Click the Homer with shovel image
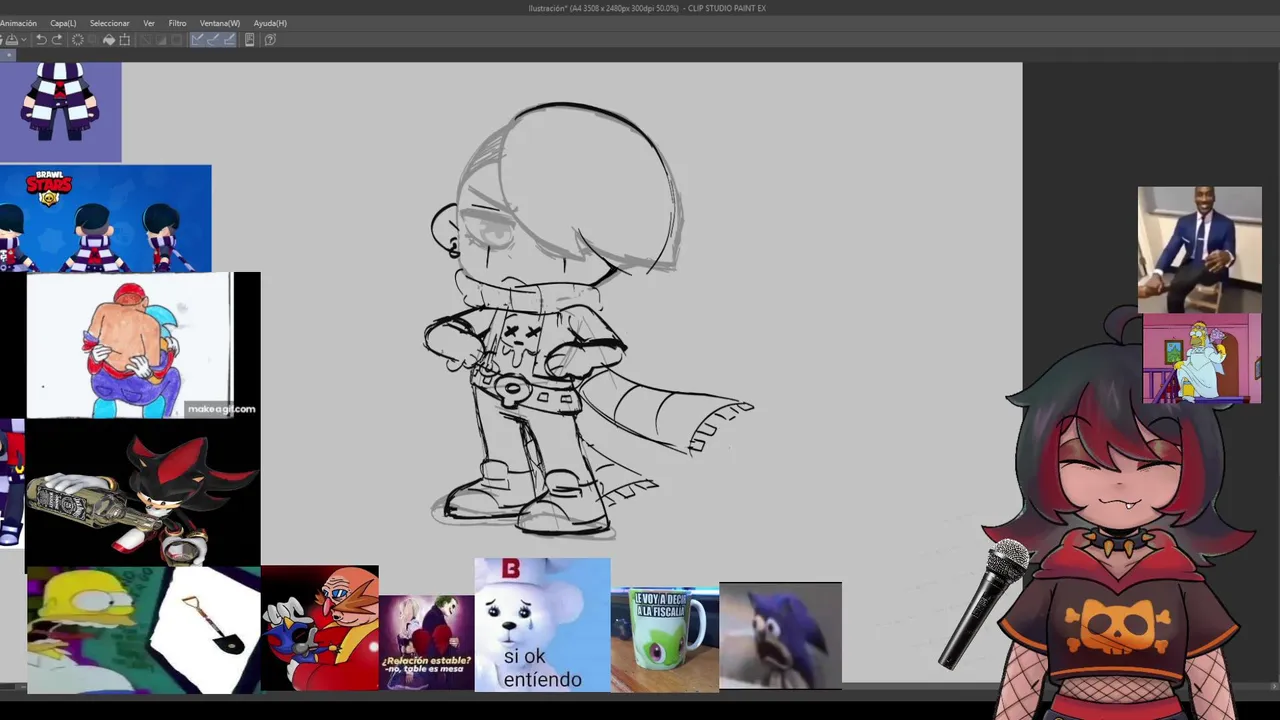1280x720 pixels. click(x=143, y=630)
